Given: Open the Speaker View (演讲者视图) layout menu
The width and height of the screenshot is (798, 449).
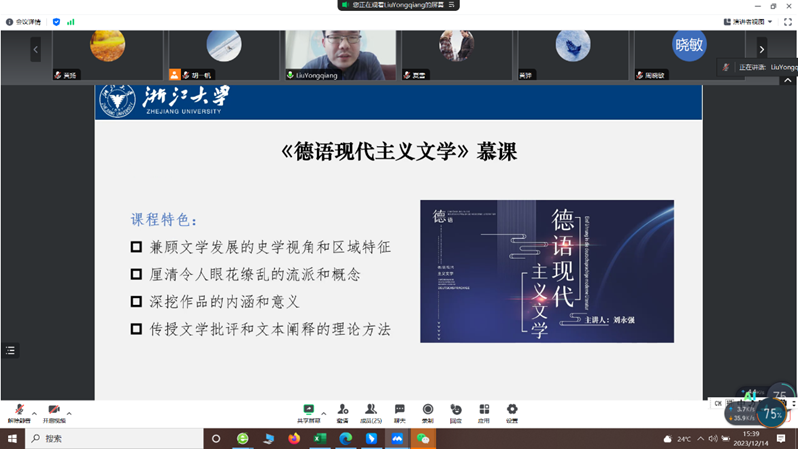Looking at the screenshot, I should [749, 21].
